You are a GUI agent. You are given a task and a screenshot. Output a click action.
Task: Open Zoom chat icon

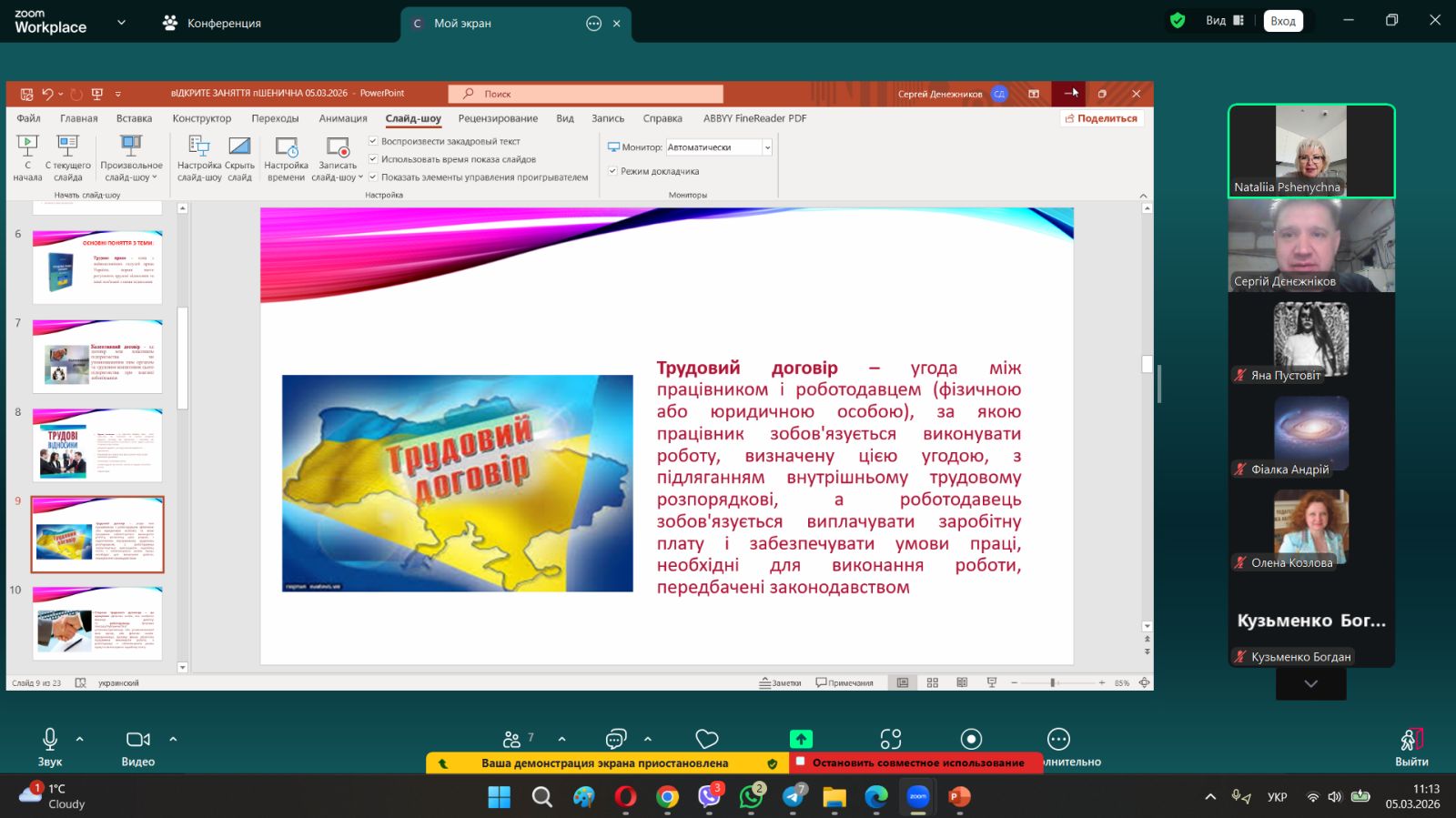point(616,740)
